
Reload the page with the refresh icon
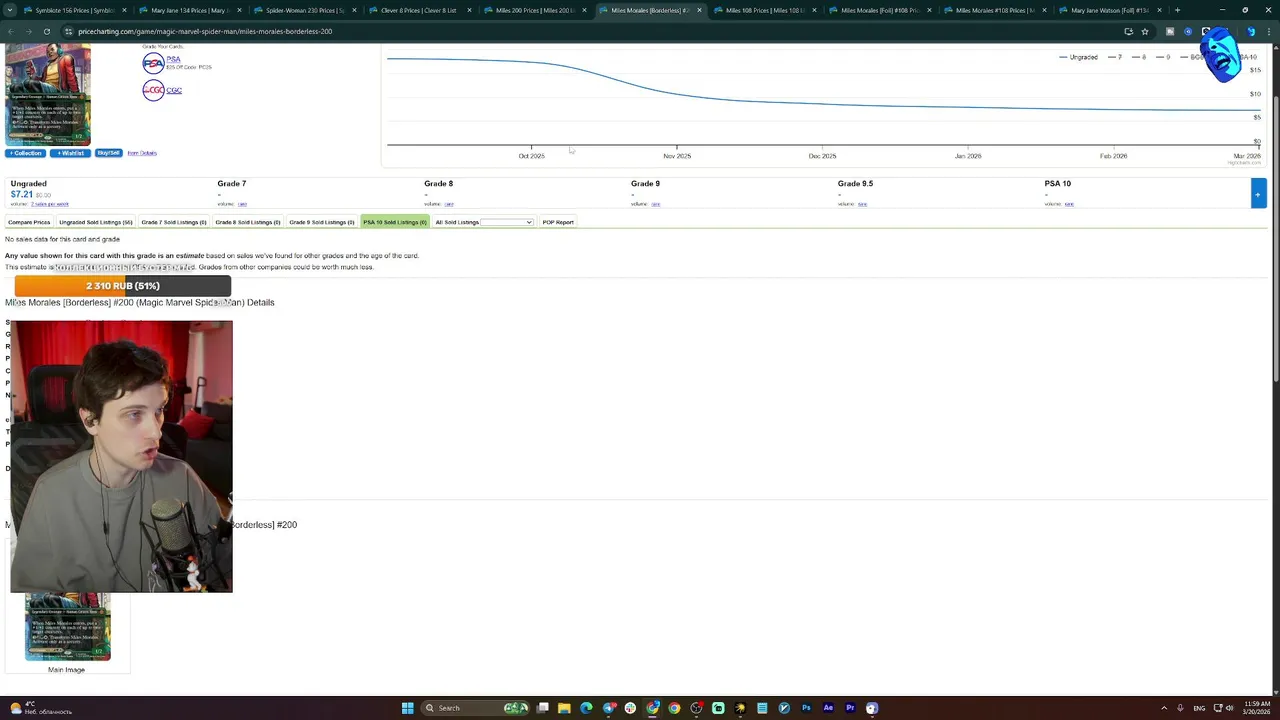point(46,31)
